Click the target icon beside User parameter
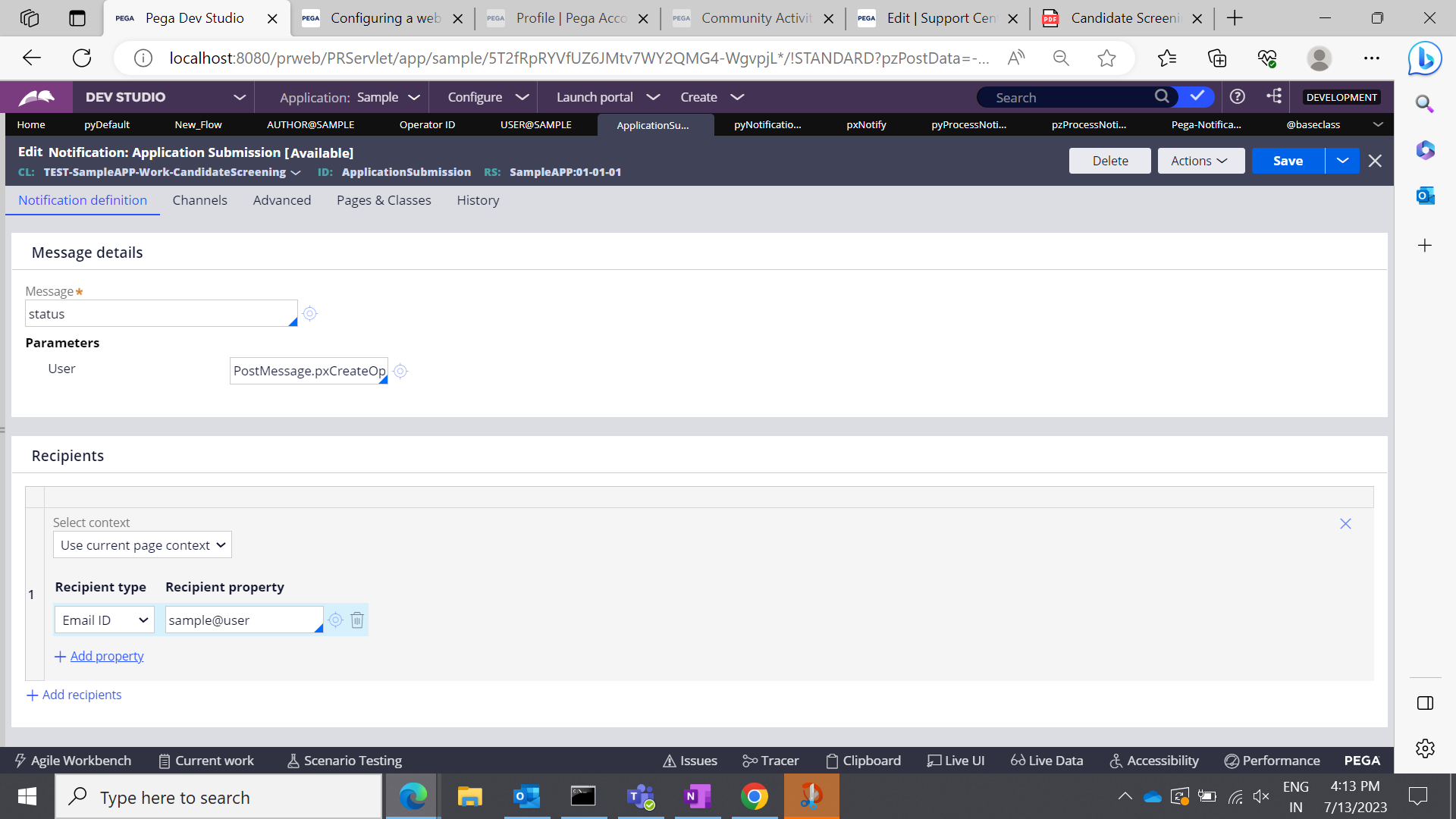1456x819 pixels. 400,371
